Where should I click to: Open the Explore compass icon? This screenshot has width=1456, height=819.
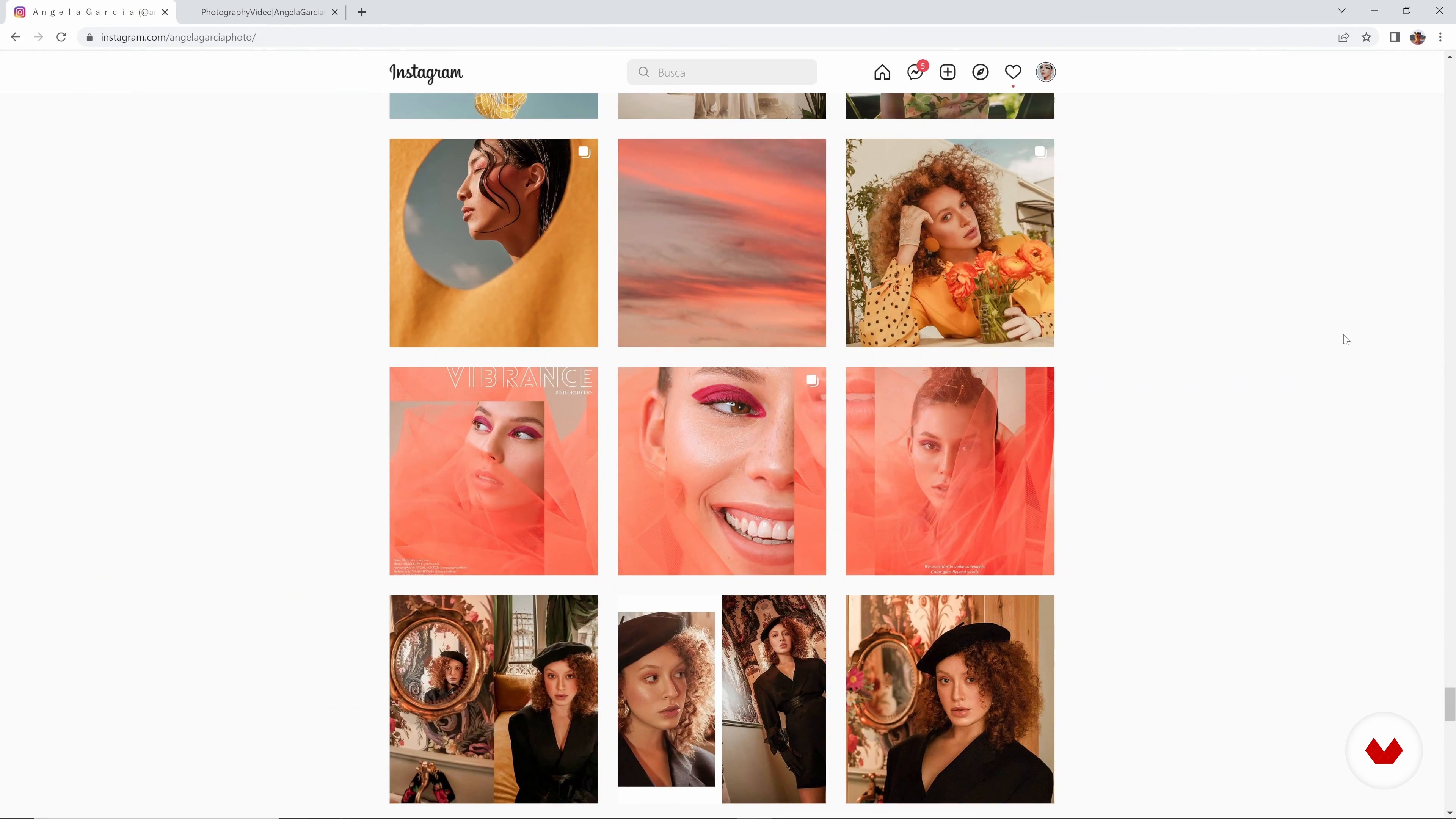(x=980, y=72)
